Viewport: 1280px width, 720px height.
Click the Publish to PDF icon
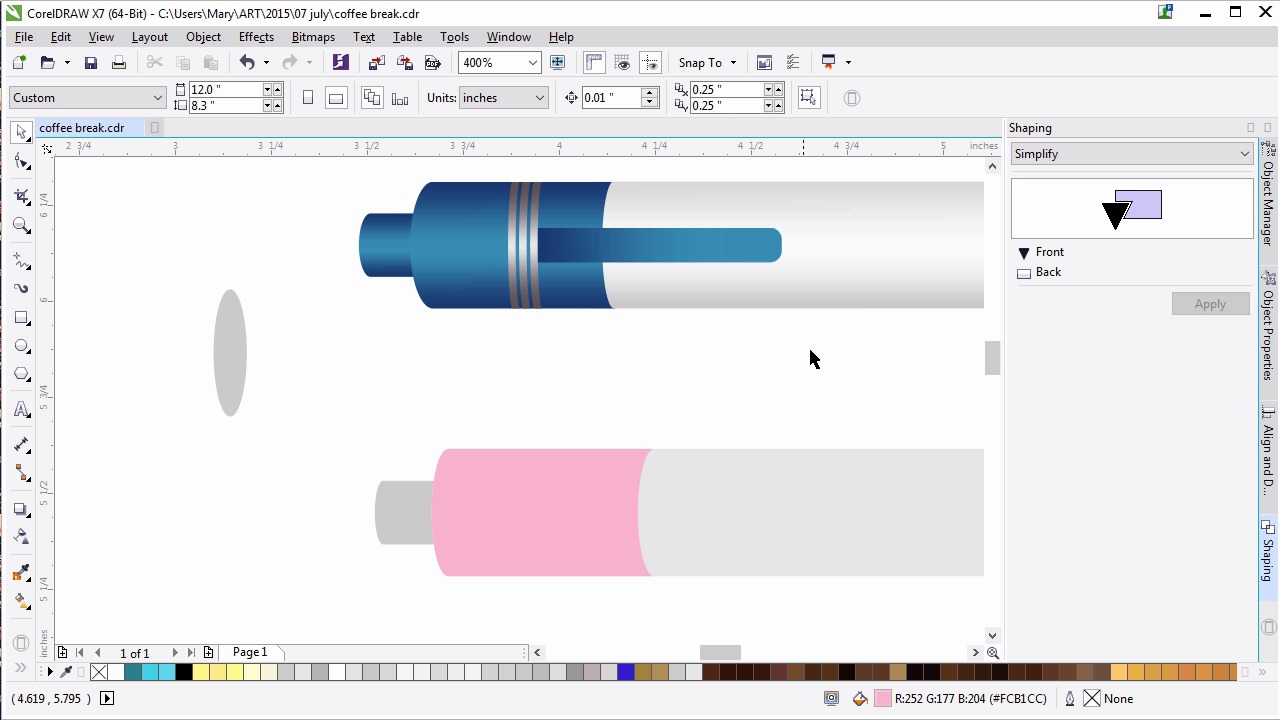pos(432,62)
